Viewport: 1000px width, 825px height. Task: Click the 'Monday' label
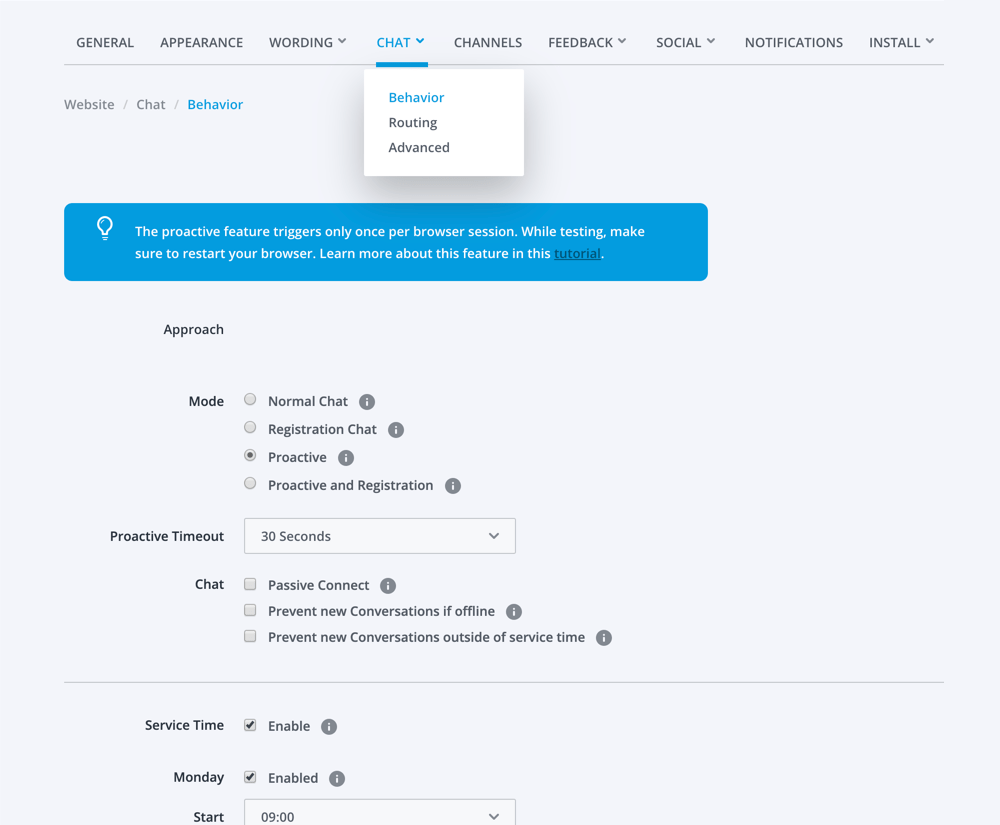pos(198,777)
